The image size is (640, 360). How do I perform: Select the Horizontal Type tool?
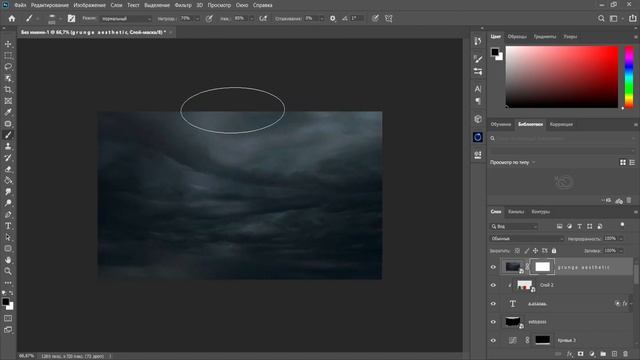pos(8,226)
